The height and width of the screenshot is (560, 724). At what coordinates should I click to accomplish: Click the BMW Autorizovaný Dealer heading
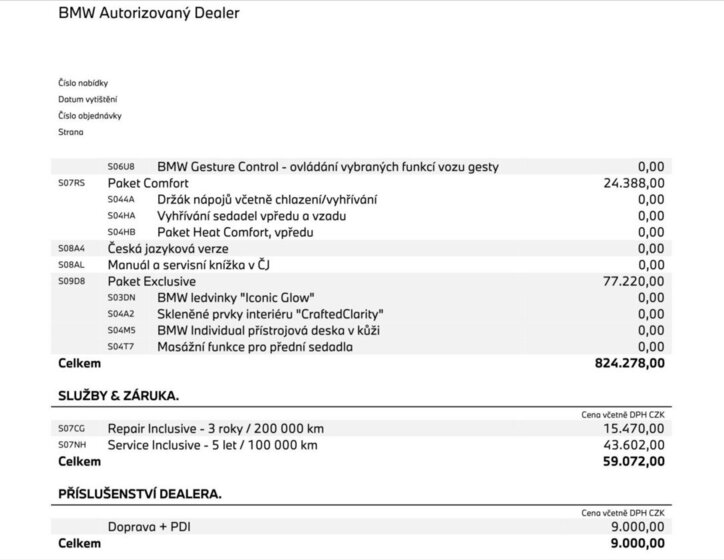(149, 13)
